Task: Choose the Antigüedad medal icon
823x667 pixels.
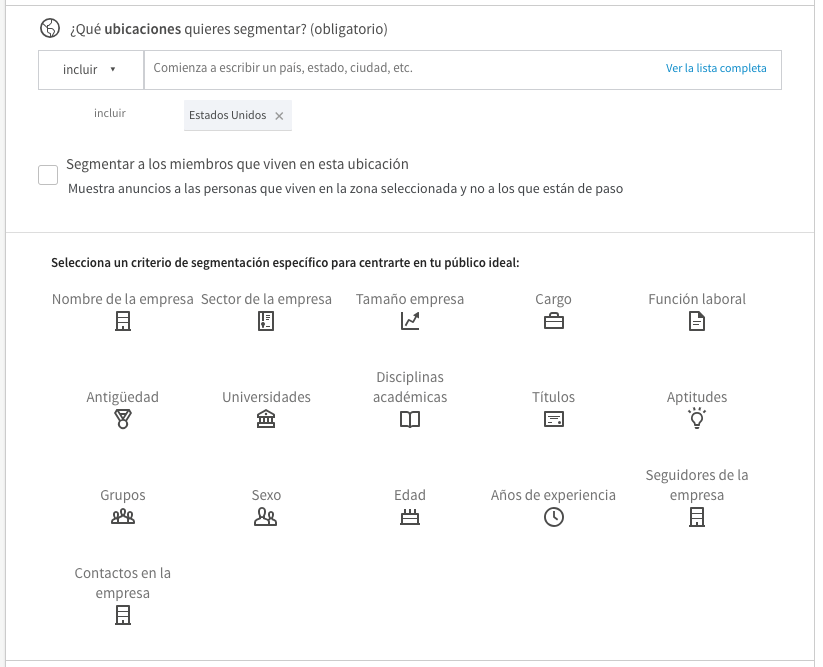Action: point(123,419)
